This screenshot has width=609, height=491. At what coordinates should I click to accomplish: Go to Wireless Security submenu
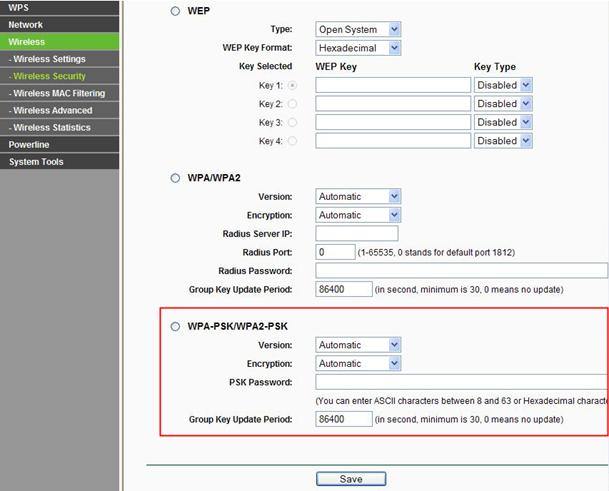point(59,76)
